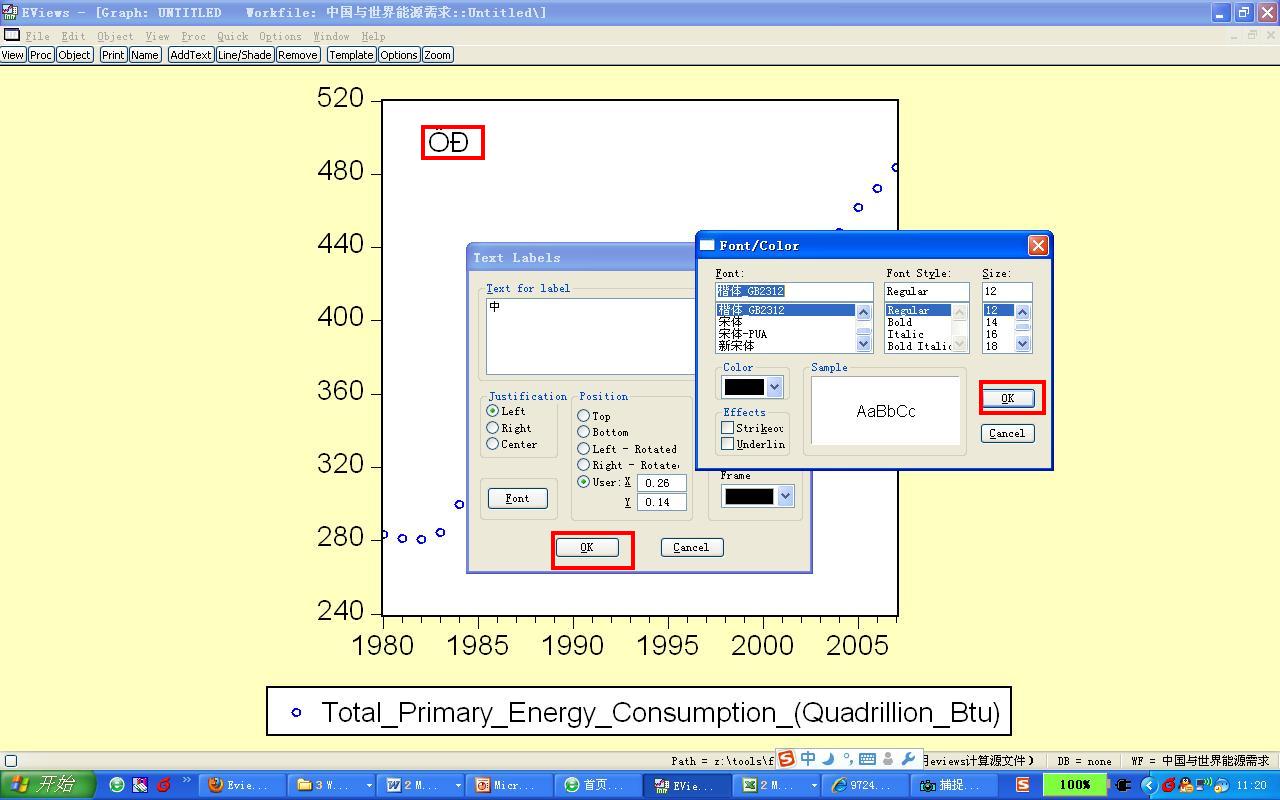This screenshot has height=800, width=1280.
Task: Select Top position radio button
Action: [583, 416]
